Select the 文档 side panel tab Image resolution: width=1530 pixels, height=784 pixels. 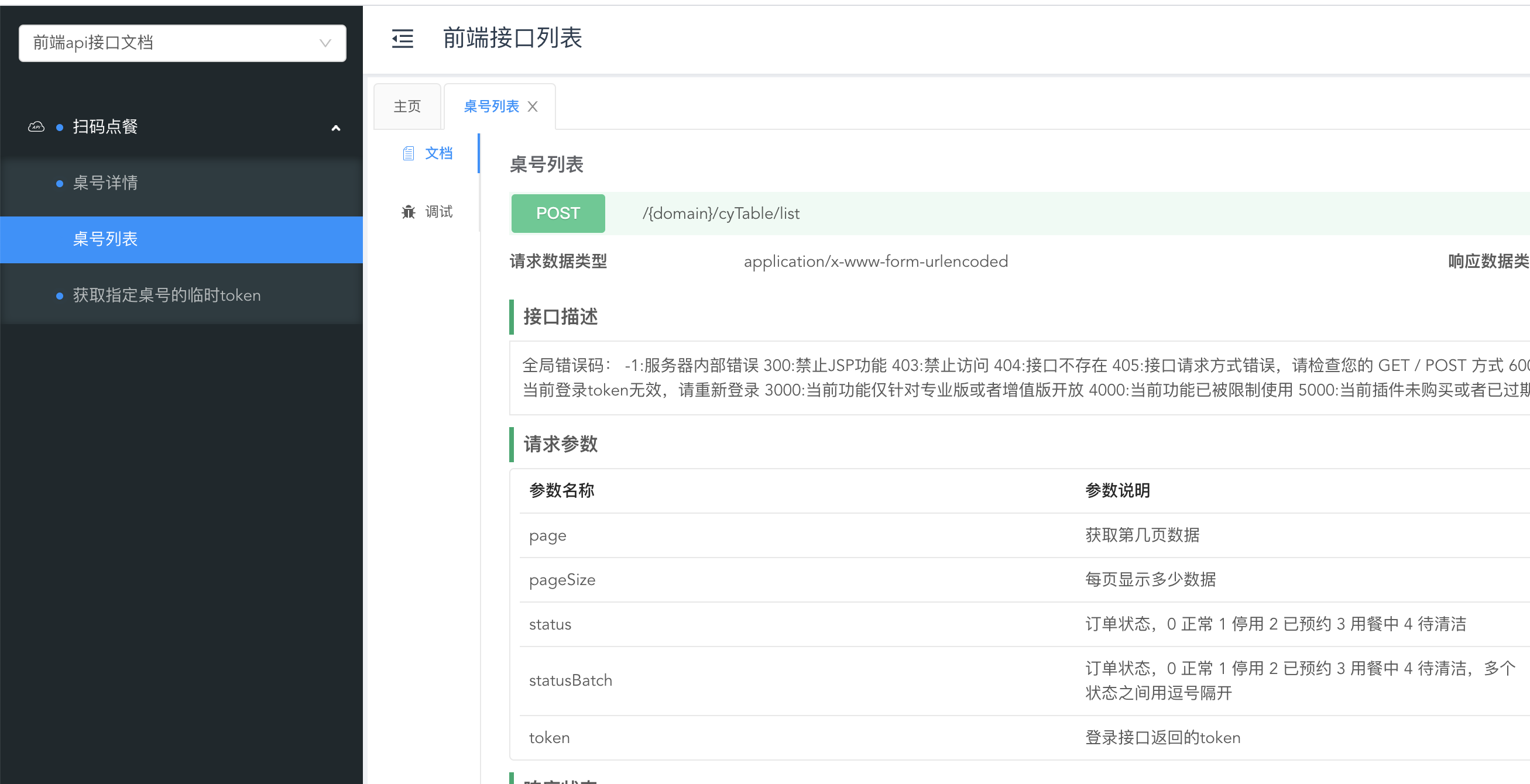tap(438, 153)
